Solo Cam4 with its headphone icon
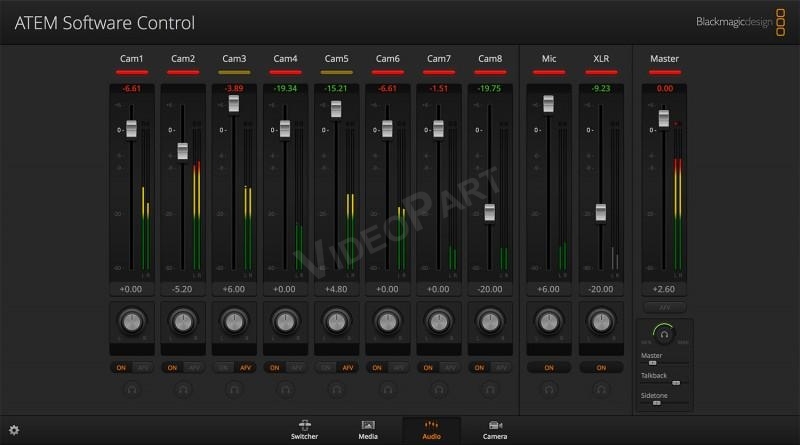This screenshot has width=800, height=445. point(285,390)
